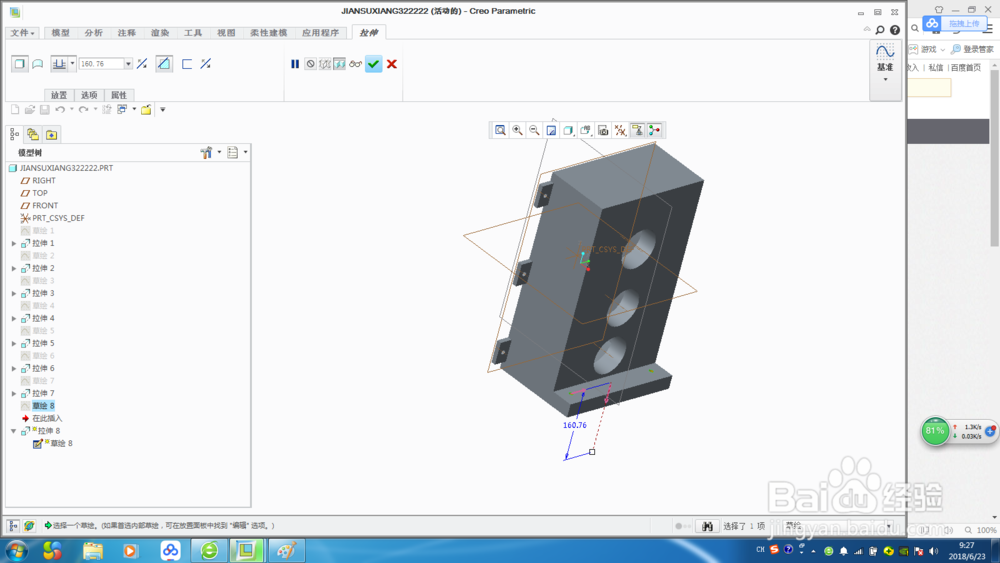Click the windows switcher icon in quick toolbar

(x=122, y=110)
